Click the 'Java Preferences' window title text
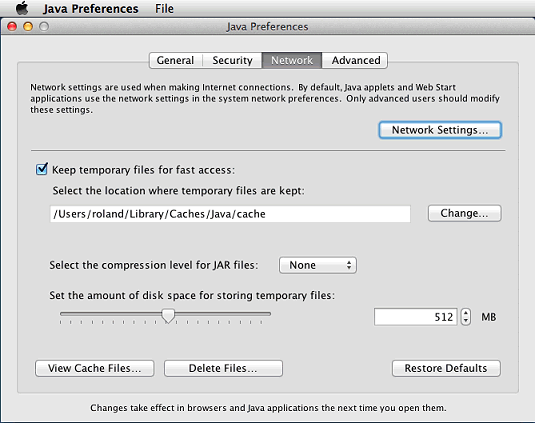Viewport: 535px width, 423px height. (x=267, y=27)
